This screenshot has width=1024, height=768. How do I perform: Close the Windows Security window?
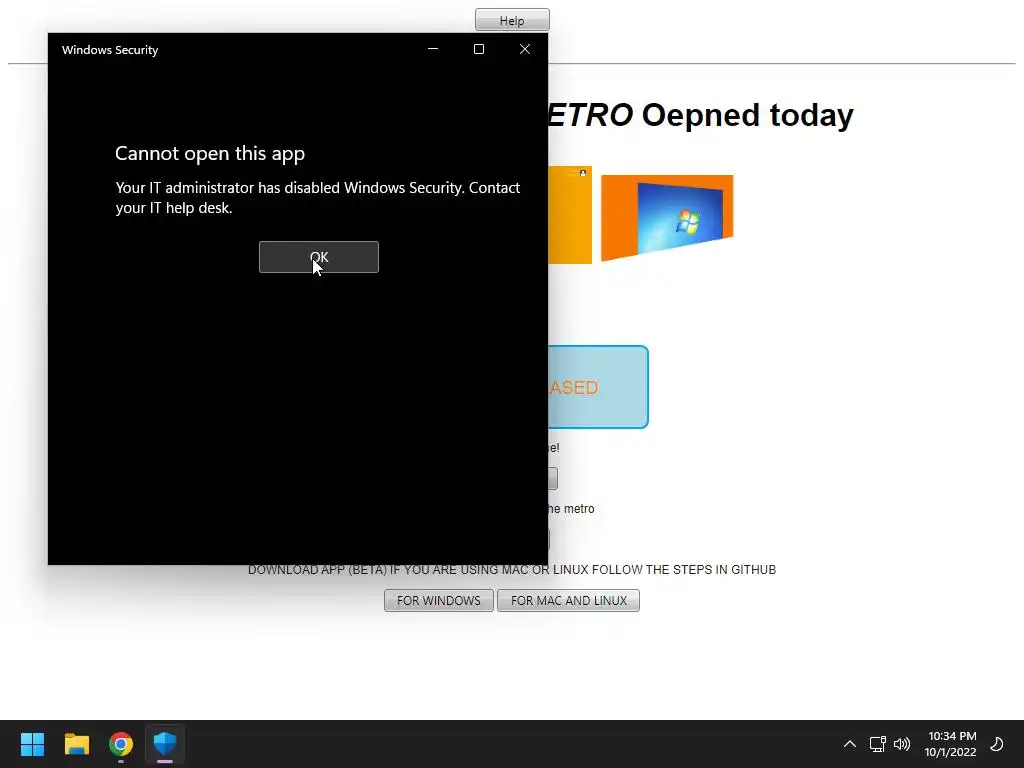[x=524, y=49]
